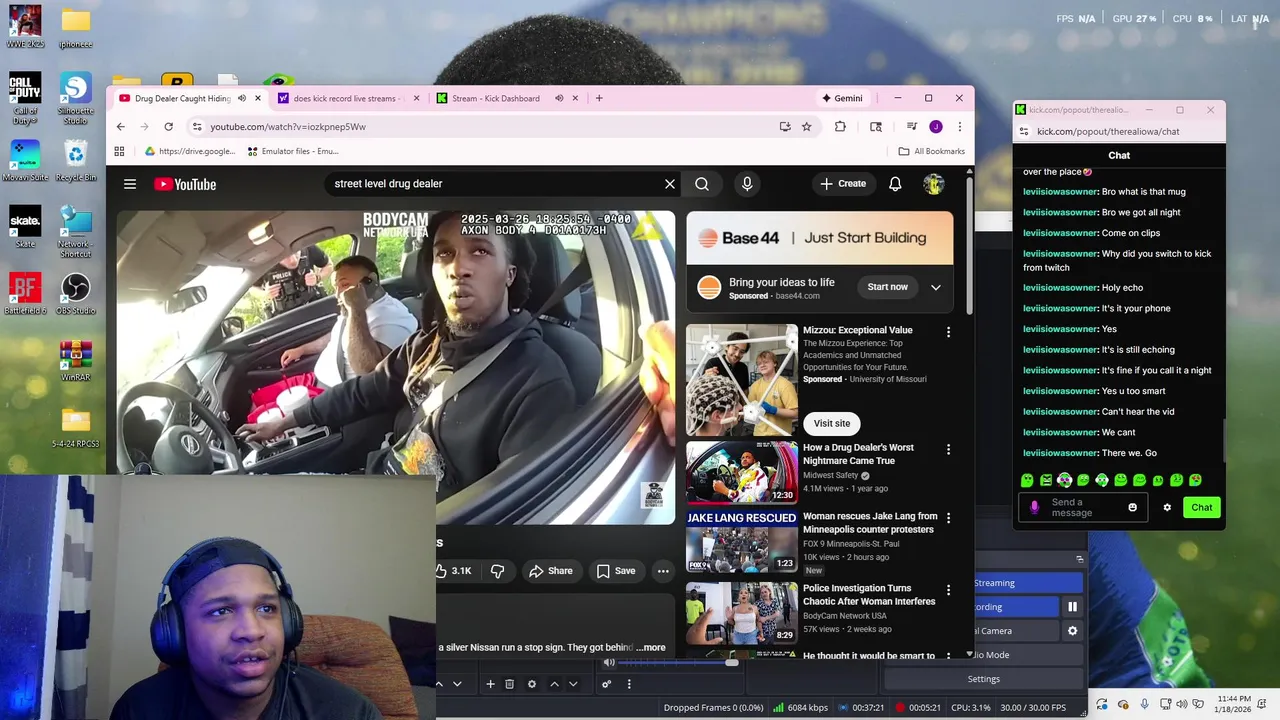The width and height of the screenshot is (1280, 720).
Task: Click the Gemini button in Chrome
Action: click(x=842, y=98)
